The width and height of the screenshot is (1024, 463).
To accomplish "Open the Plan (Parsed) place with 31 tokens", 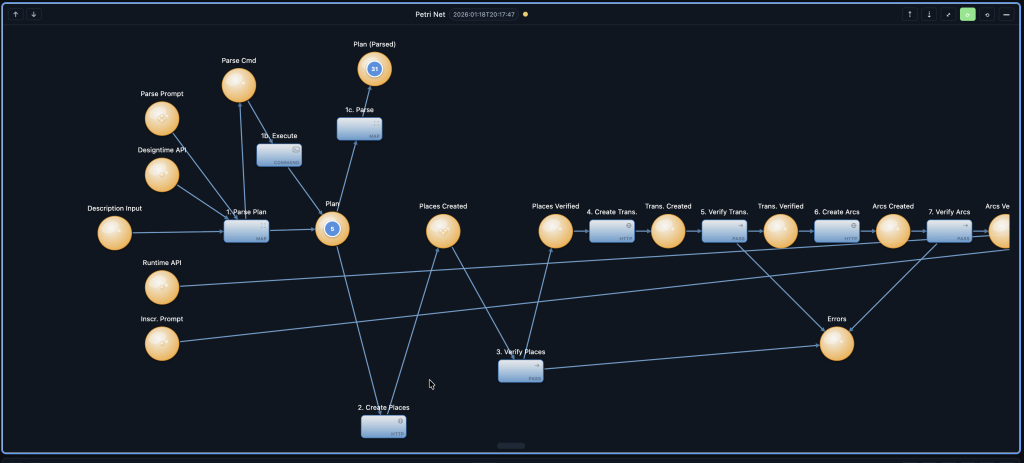I will pyautogui.click(x=374, y=69).
